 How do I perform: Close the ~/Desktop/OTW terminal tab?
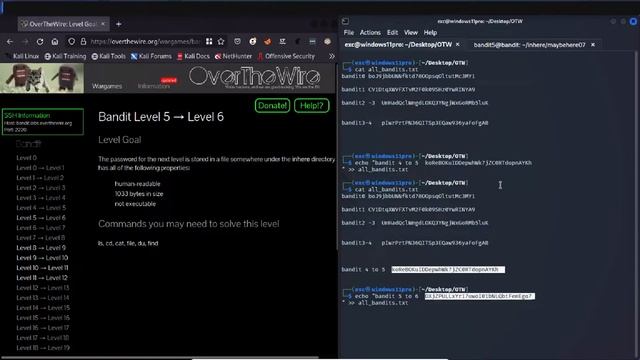458,44
